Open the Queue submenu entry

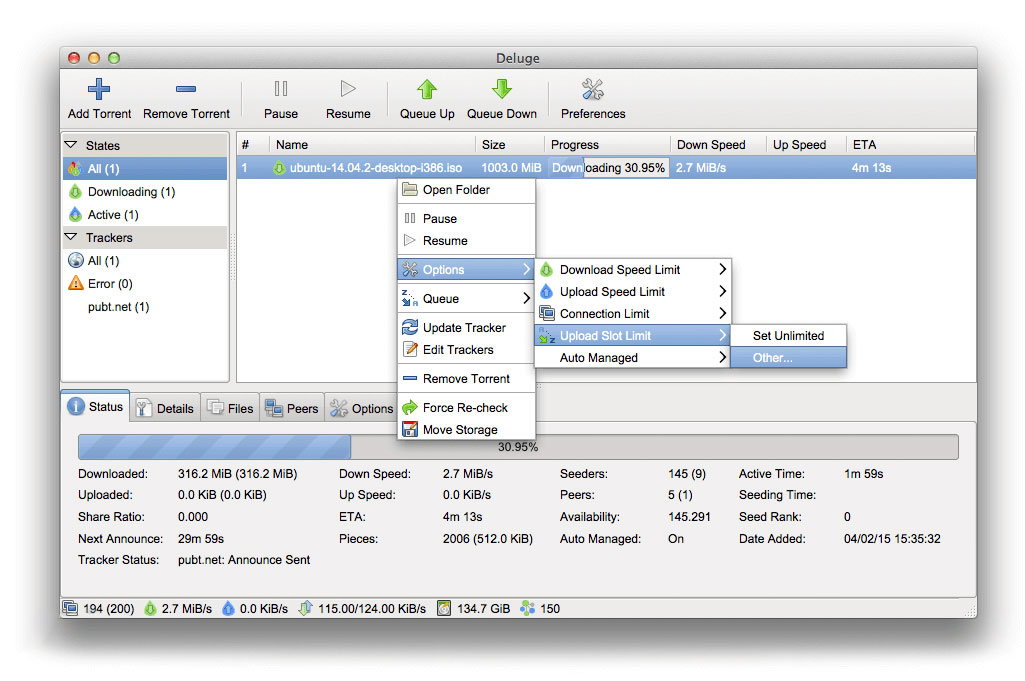466,299
